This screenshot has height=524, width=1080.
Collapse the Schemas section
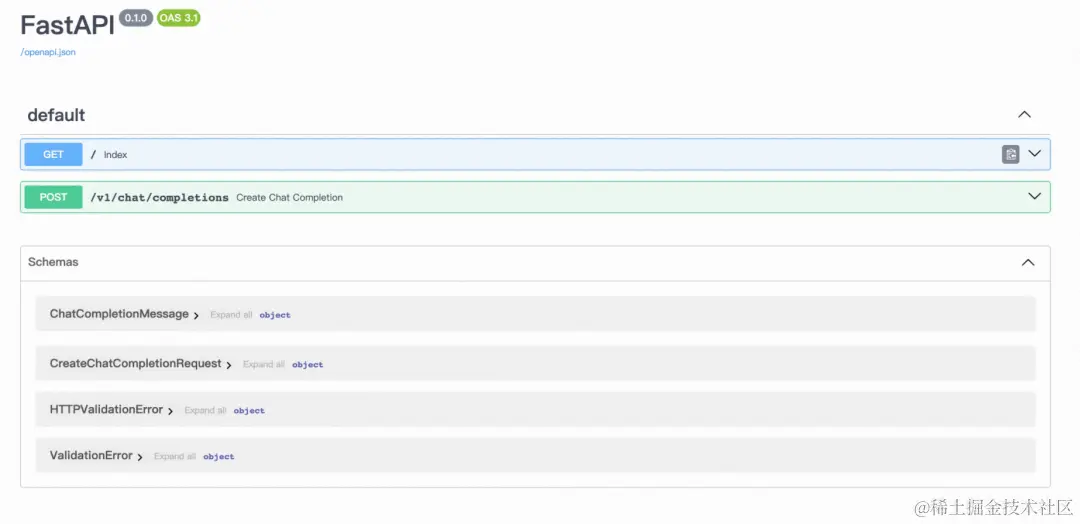point(1028,262)
